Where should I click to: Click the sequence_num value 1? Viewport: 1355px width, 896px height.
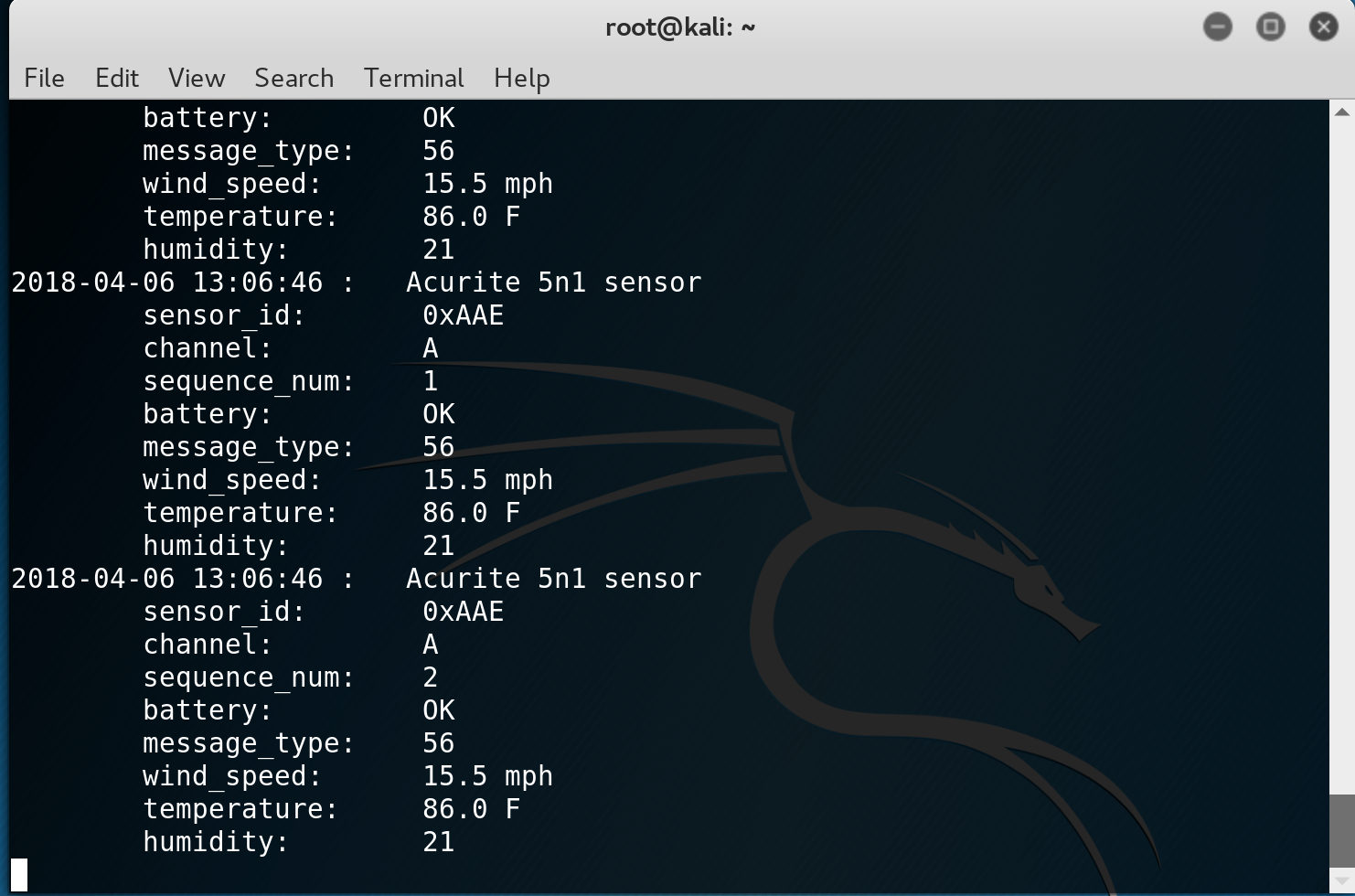click(x=431, y=381)
